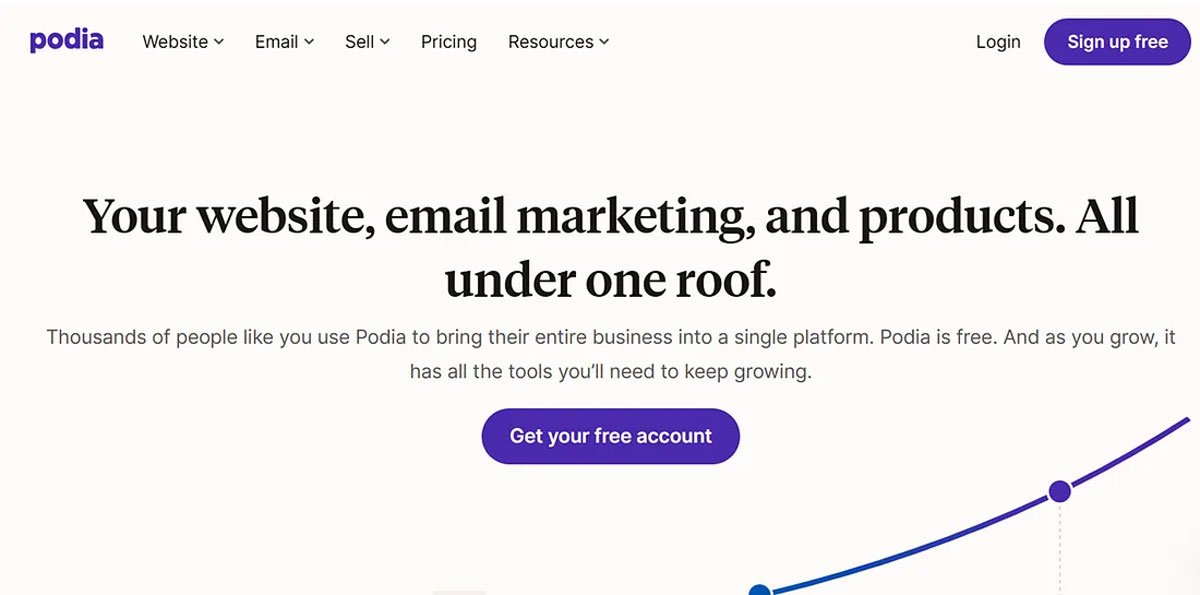Expand the chevron next to Email
This screenshot has height=595, width=1200.
pyautogui.click(x=309, y=42)
